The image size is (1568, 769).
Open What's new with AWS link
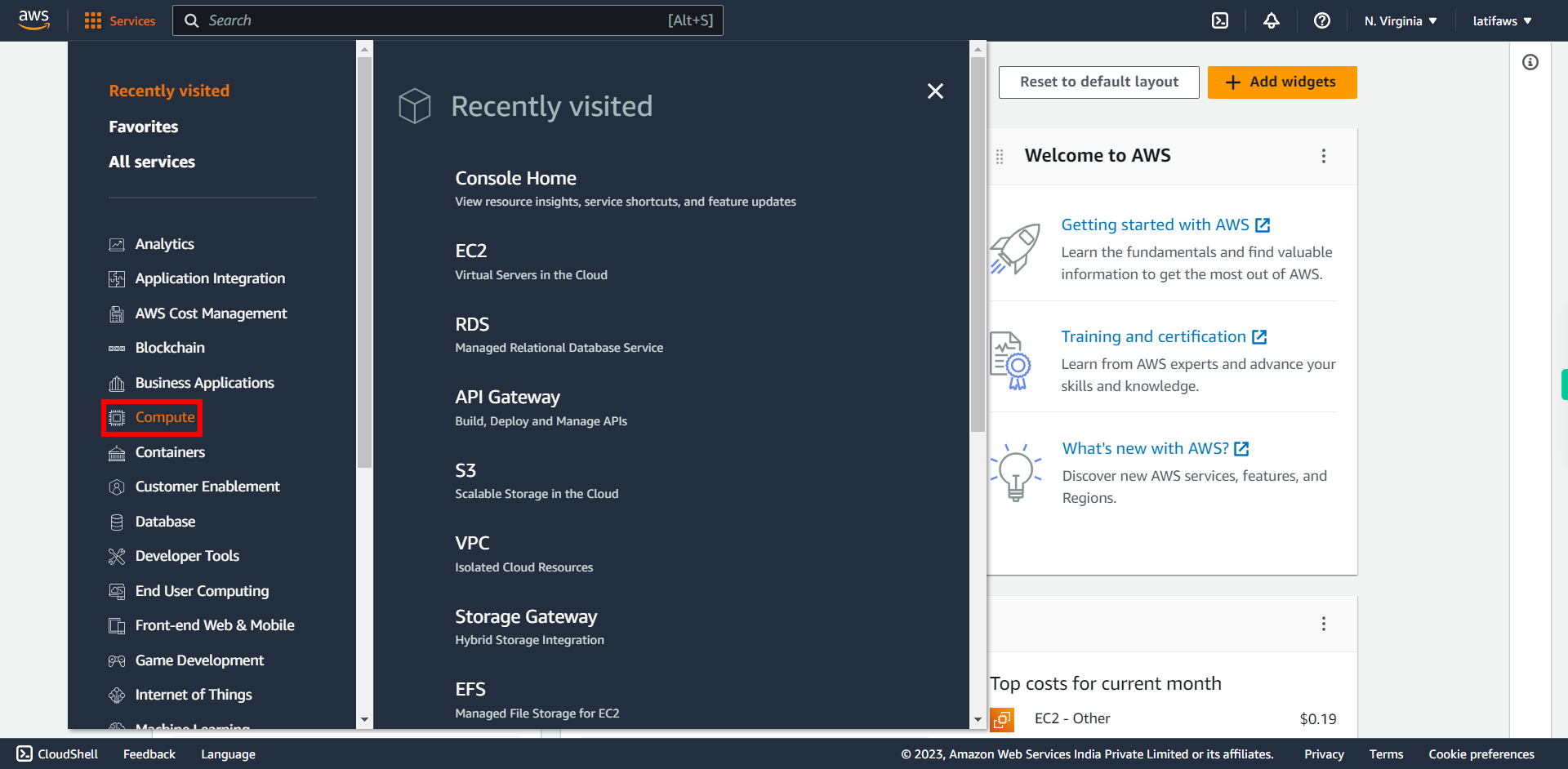pyautogui.click(x=1145, y=448)
